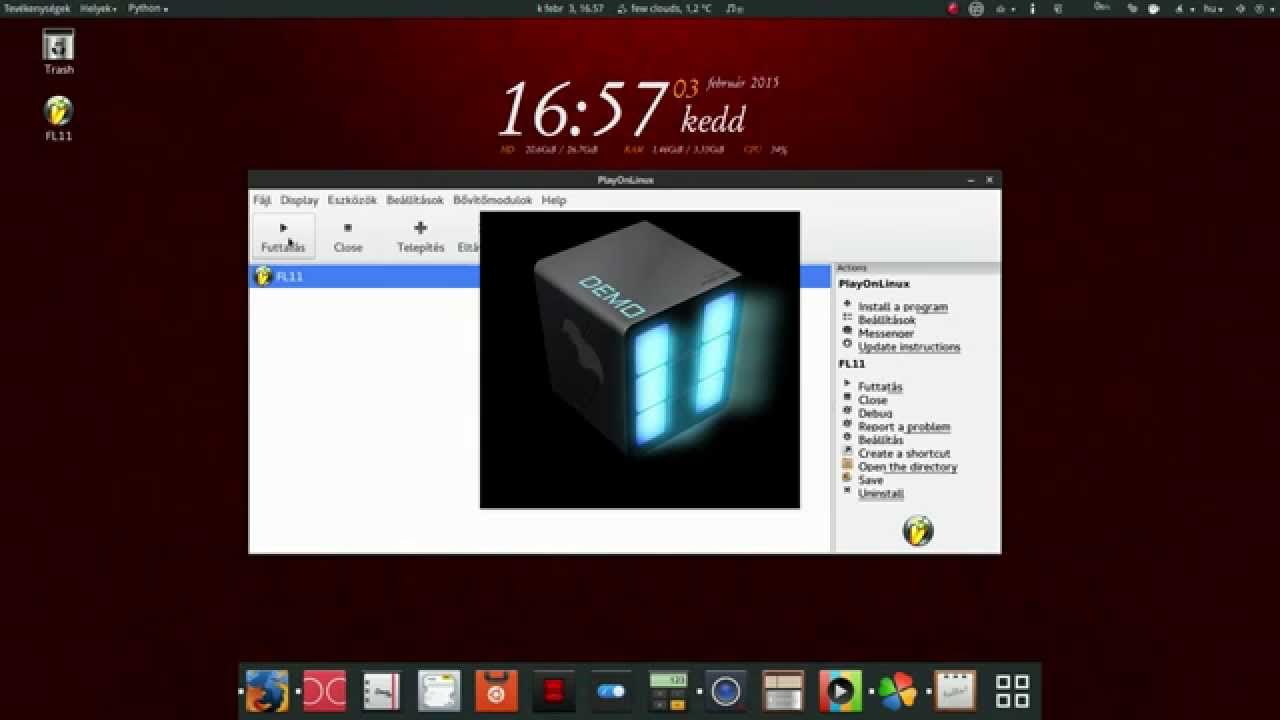
Task: Click the folder icon beside Open the directory
Action: pos(847,464)
